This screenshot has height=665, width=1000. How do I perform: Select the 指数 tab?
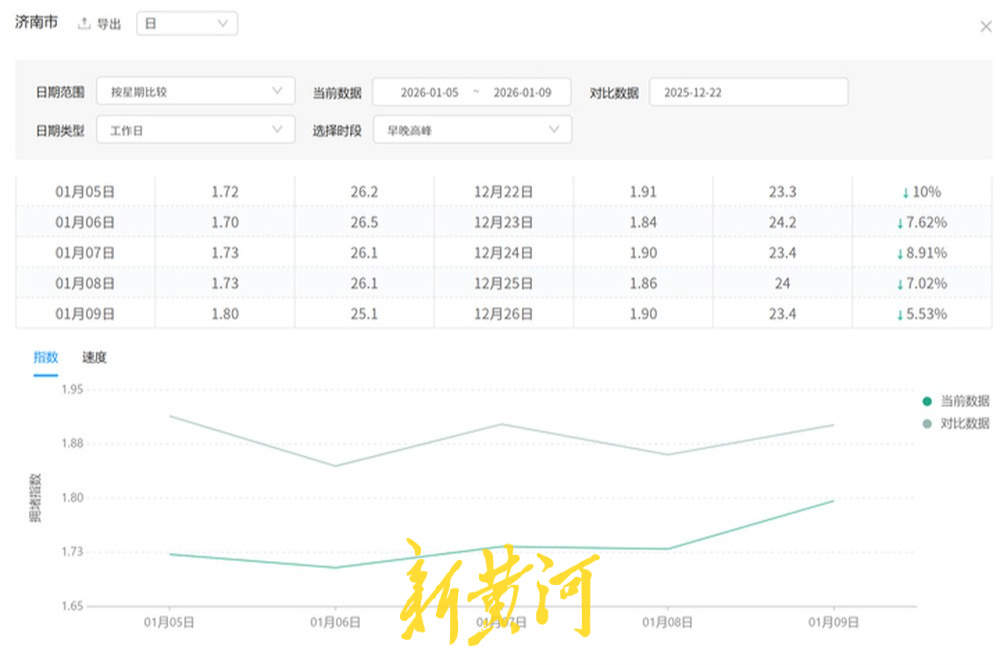[x=46, y=357]
